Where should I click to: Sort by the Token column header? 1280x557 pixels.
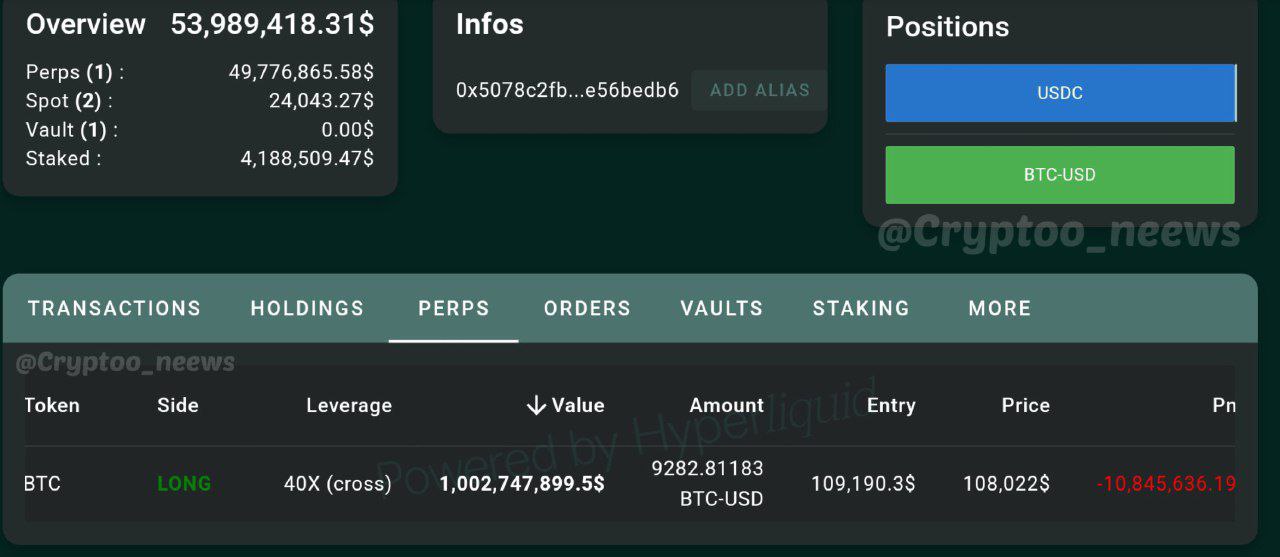tap(52, 405)
